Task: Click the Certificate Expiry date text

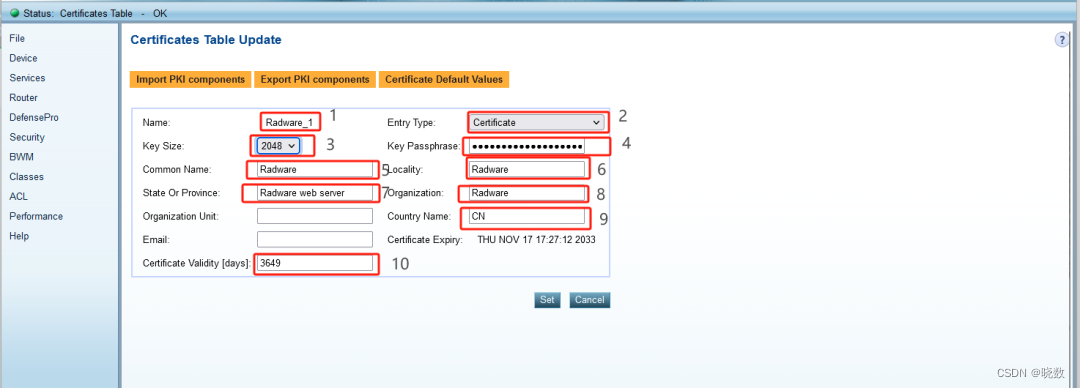Action: [537, 240]
